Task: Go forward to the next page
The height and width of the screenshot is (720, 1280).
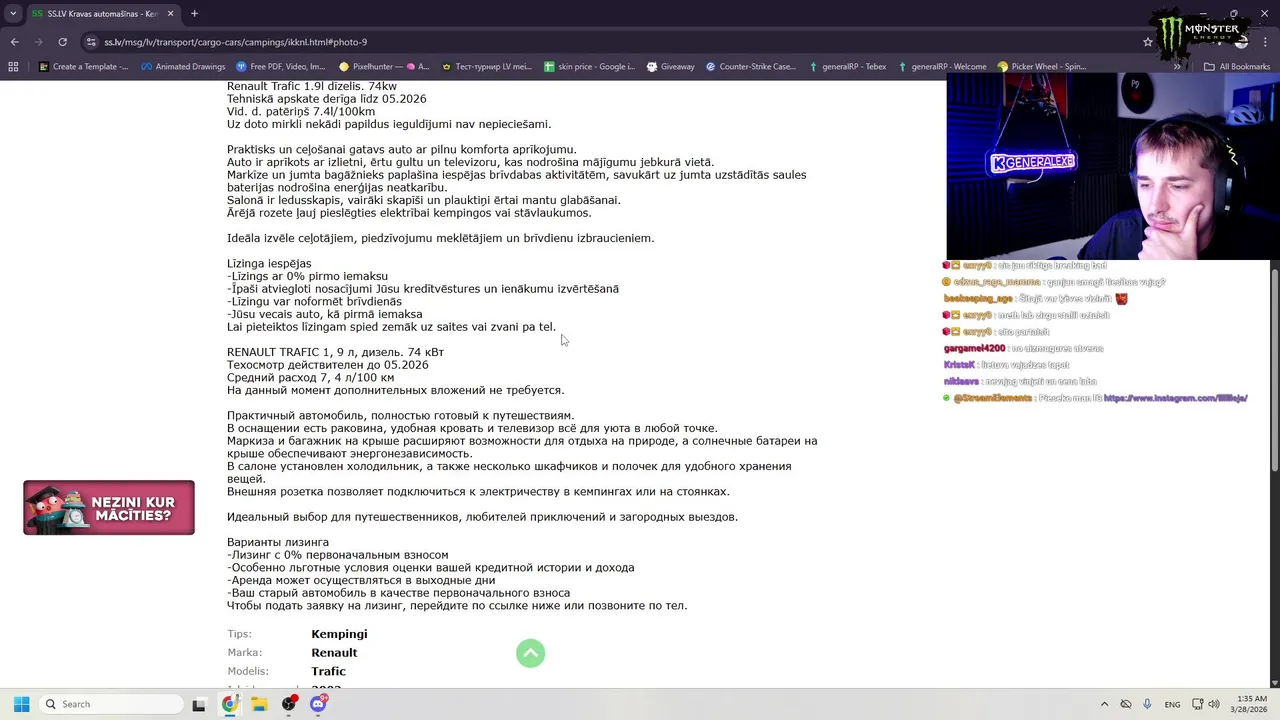Action: (x=38, y=42)
